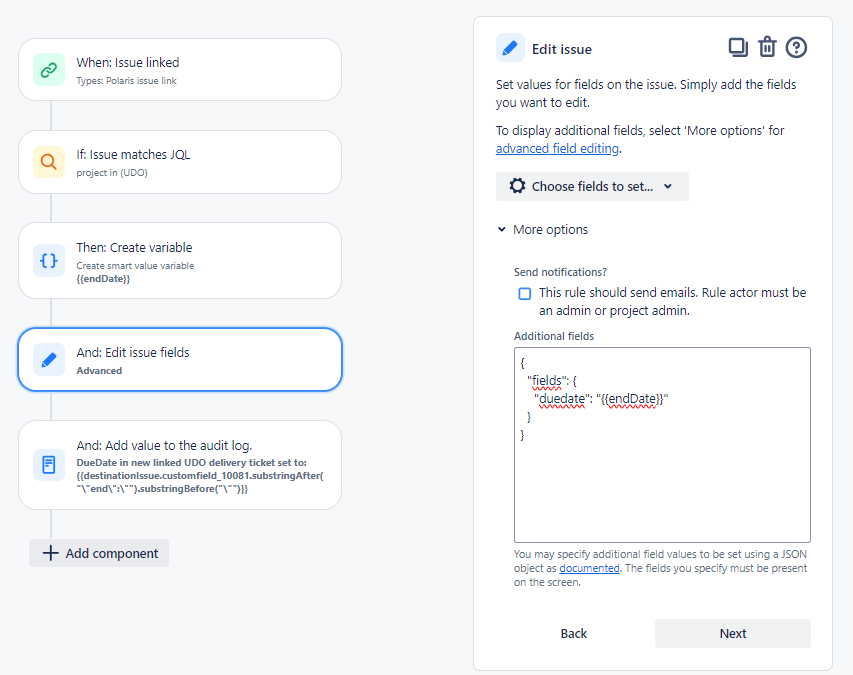853x675 pixels.
Task: Click the magnifier icon on the JQL condition
Action: click(48, 161)
